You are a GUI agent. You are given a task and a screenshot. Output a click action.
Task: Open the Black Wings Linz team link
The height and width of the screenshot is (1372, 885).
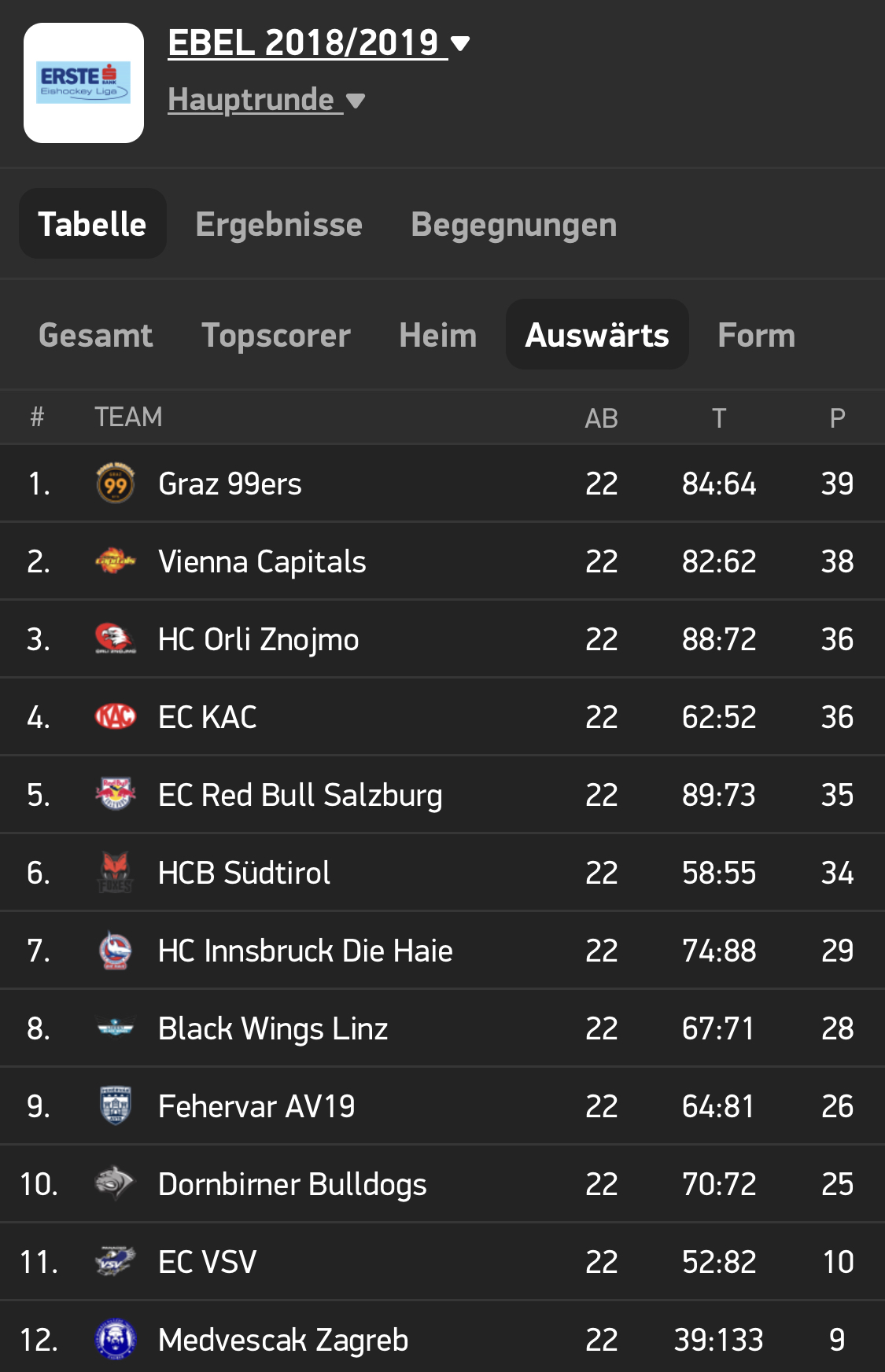tap(272, 1028)
